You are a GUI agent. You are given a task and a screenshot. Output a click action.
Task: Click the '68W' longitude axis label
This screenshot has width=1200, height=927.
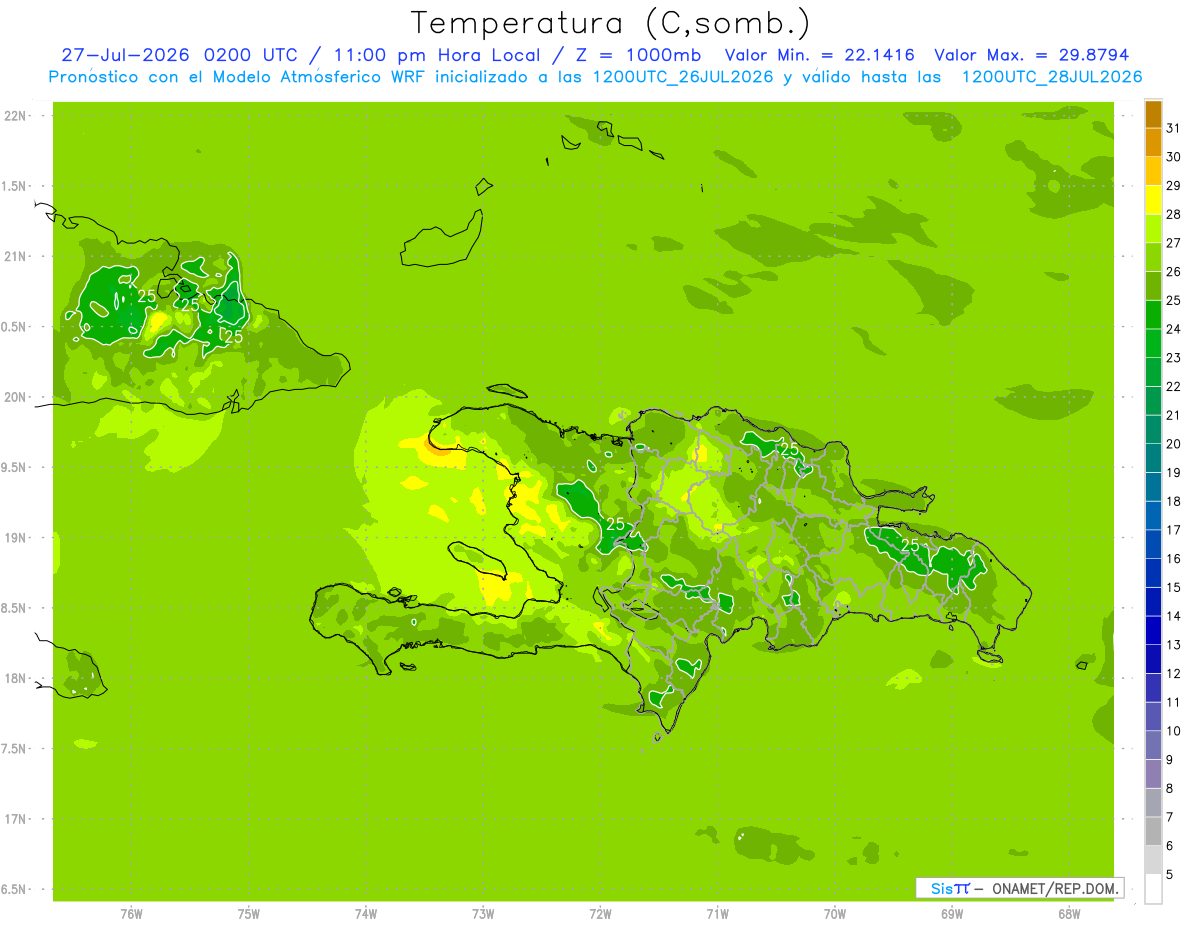(x=1069, y=914)
